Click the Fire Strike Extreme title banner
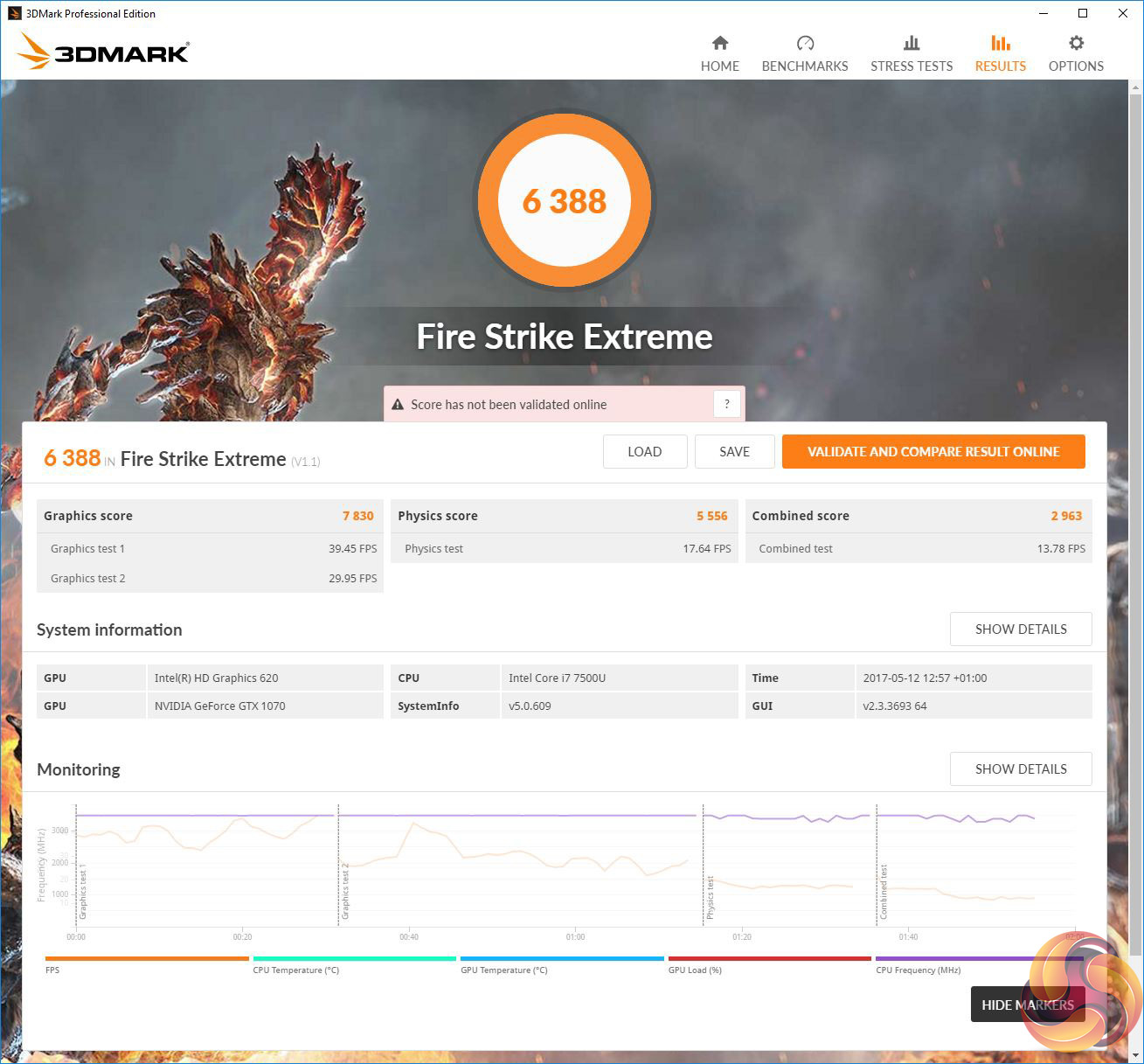 tap(565, 337)
